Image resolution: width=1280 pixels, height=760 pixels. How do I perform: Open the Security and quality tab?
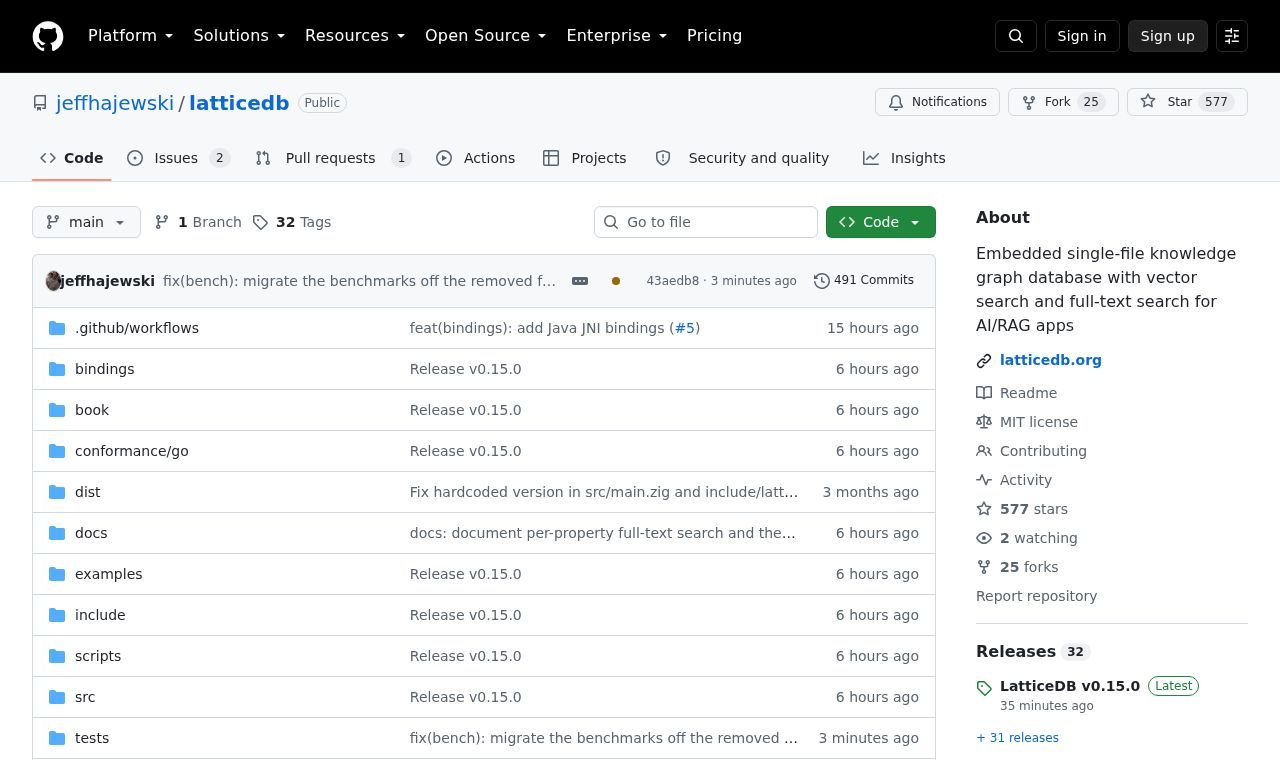point(742,158)
